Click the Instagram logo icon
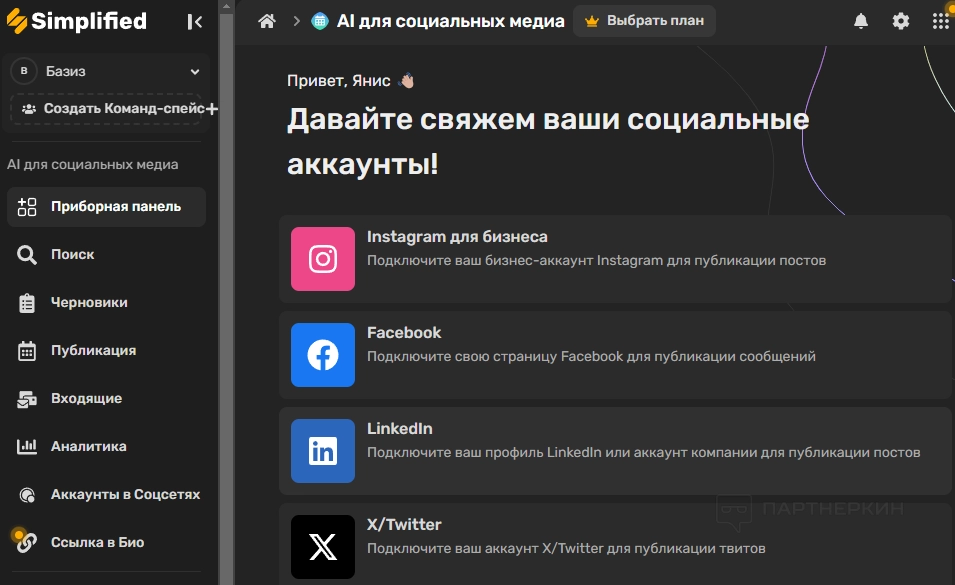The height and width of the screenshot is (585, 955). [x=322, y=259]
